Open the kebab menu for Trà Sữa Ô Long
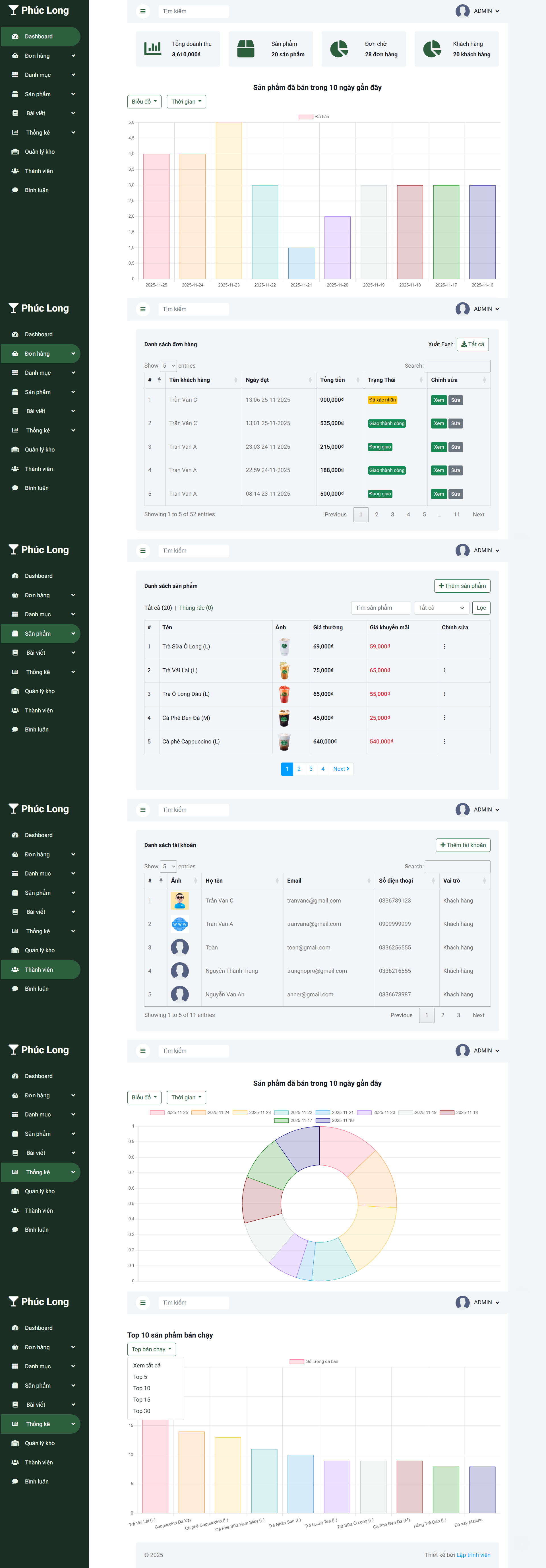 tap(445, 646)
